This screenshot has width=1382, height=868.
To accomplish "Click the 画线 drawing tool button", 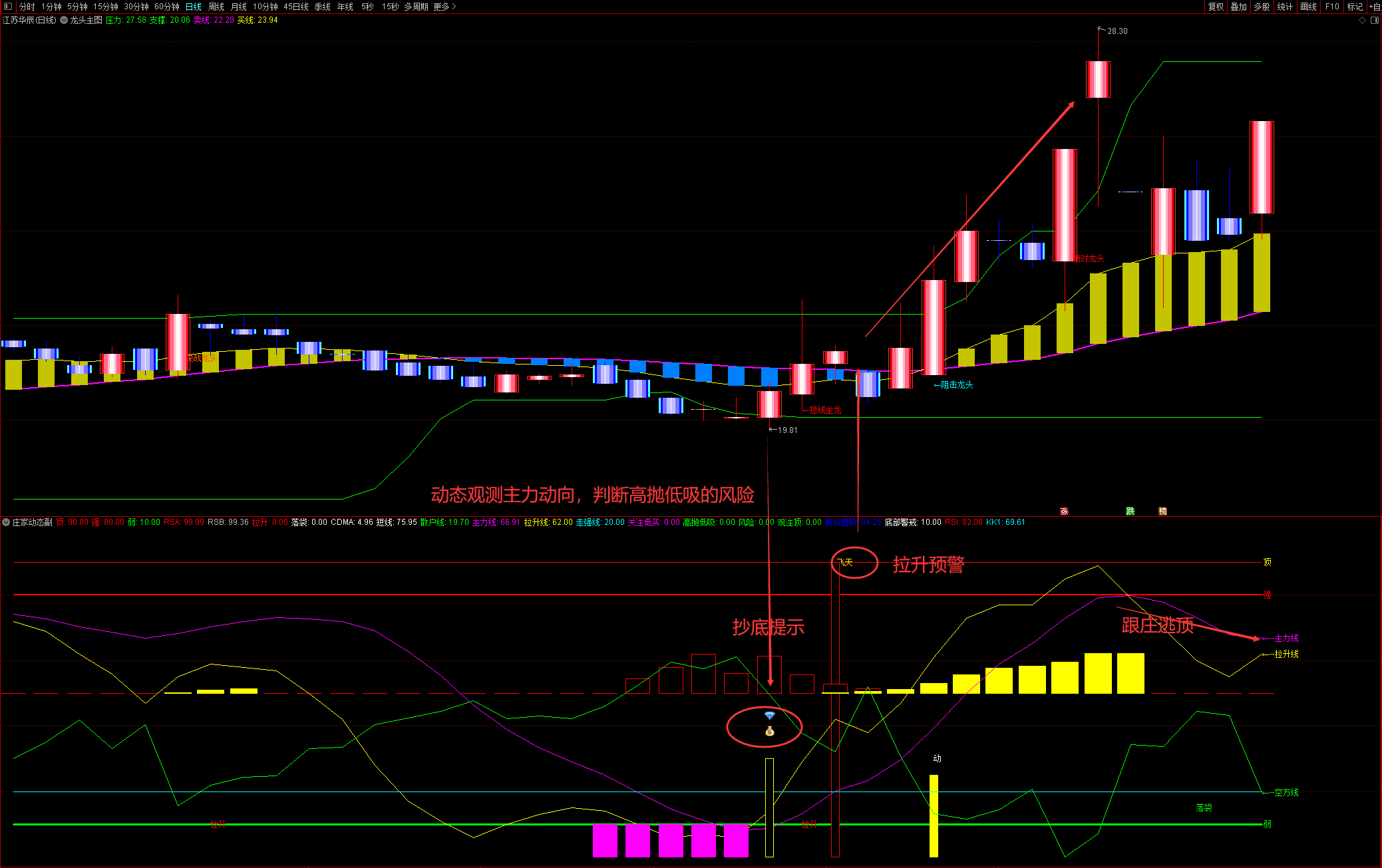I will (x=1309, y=7).
